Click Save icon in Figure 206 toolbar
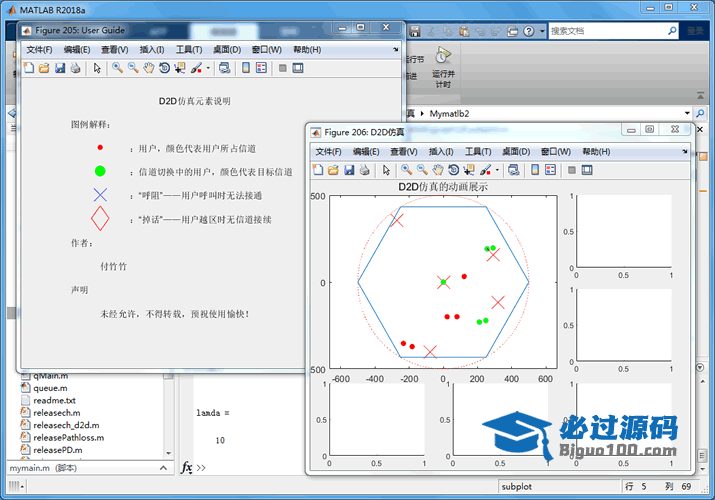 (349, 170)
